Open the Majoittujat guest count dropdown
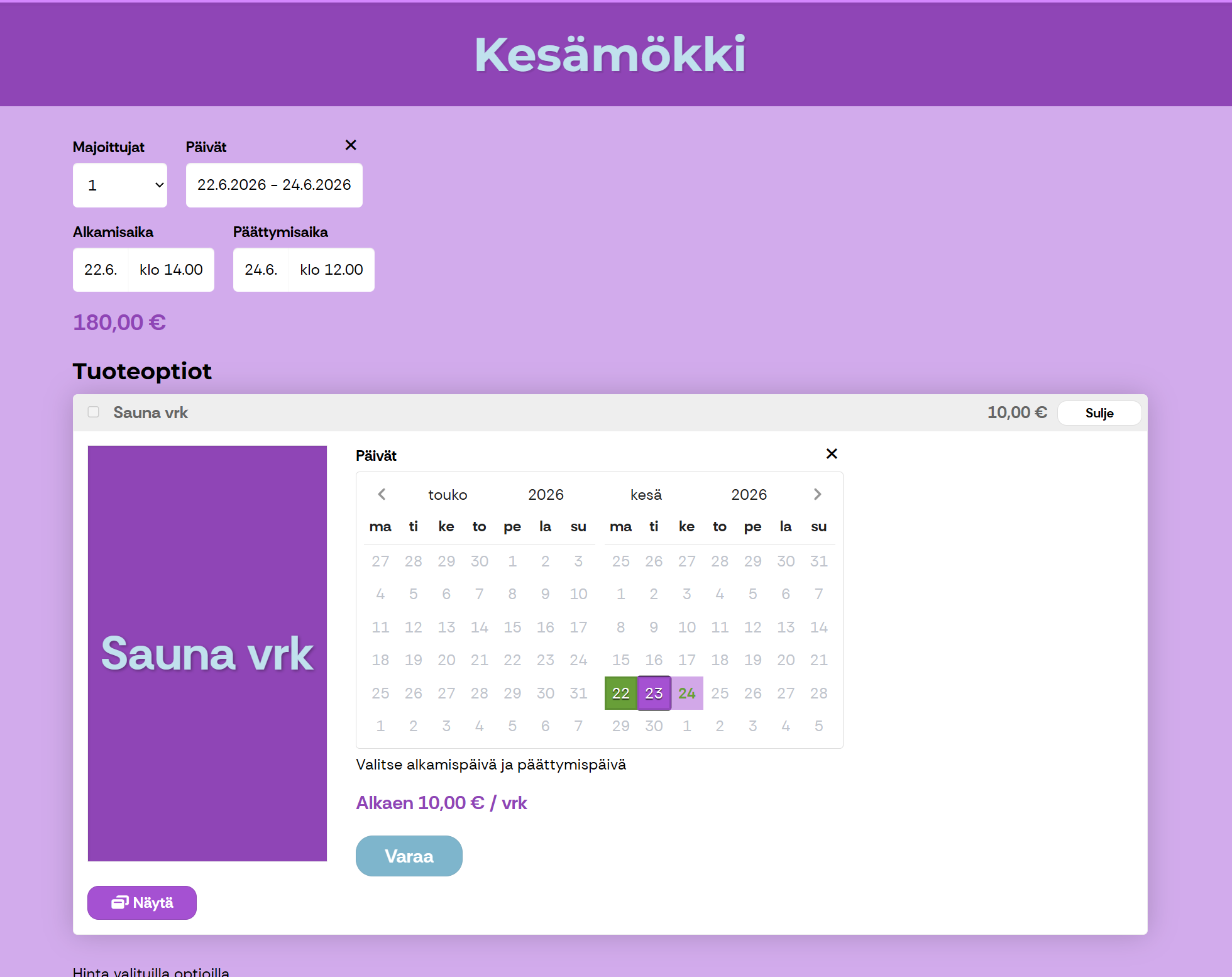 pyautogui.click(x=120, y=185)
